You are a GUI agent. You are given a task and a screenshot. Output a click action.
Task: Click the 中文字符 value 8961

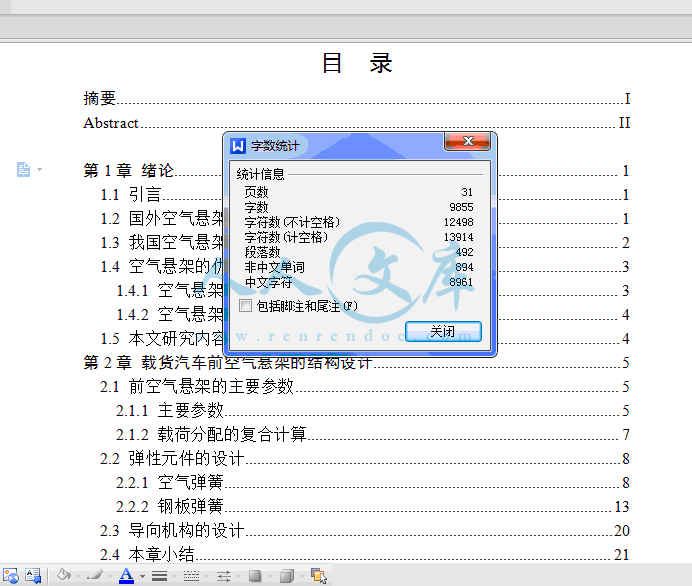pyautogui.click(x=461, y=282)
